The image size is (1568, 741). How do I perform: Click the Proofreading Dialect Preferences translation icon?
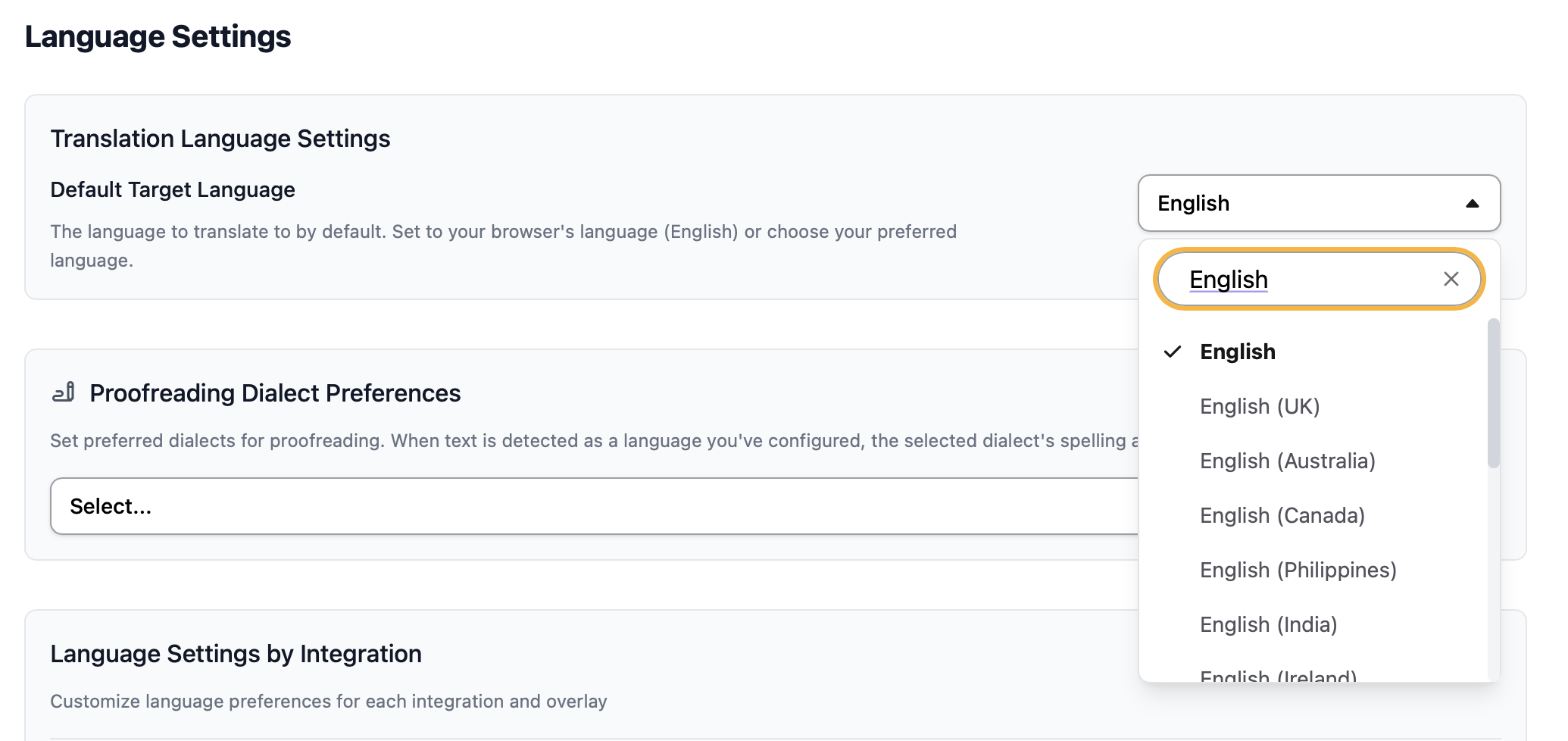[63, 392]
